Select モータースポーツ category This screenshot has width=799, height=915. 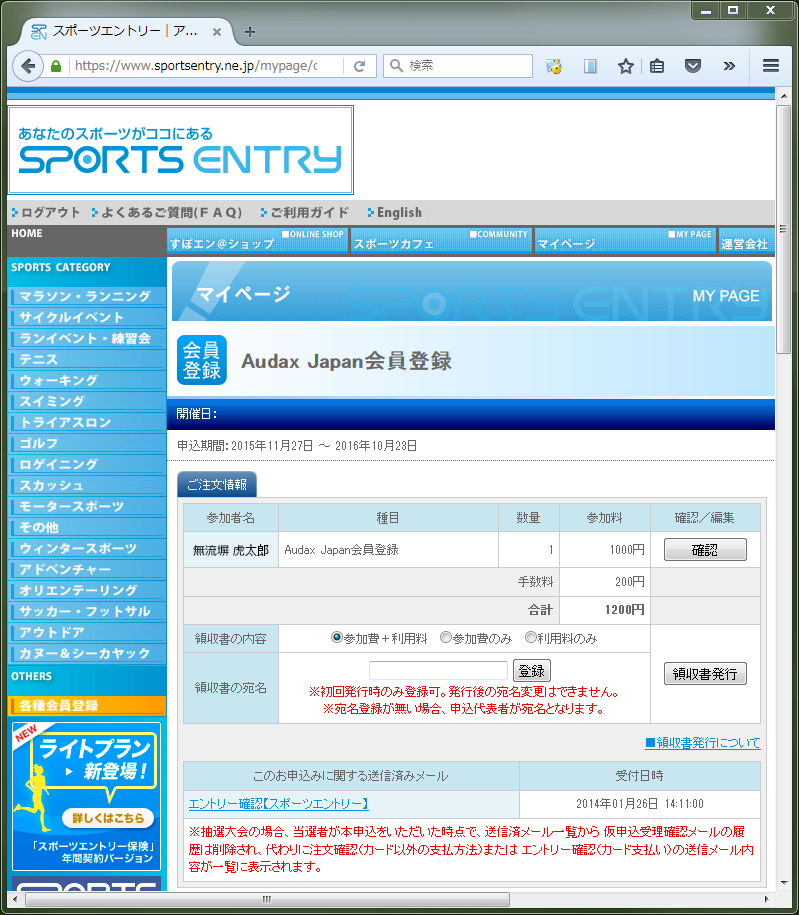tap(88, 507)
